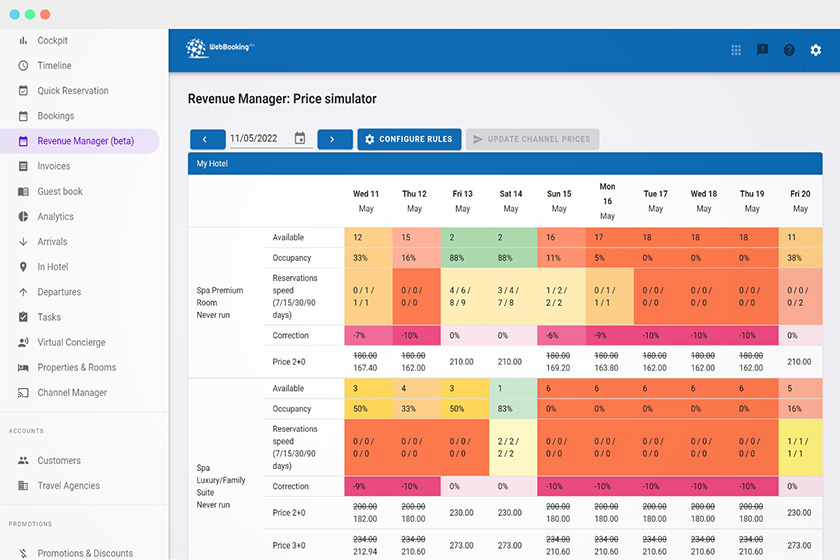Click the Virtual Concierge voice icon
Screen dimensions: 840x560
23,342
